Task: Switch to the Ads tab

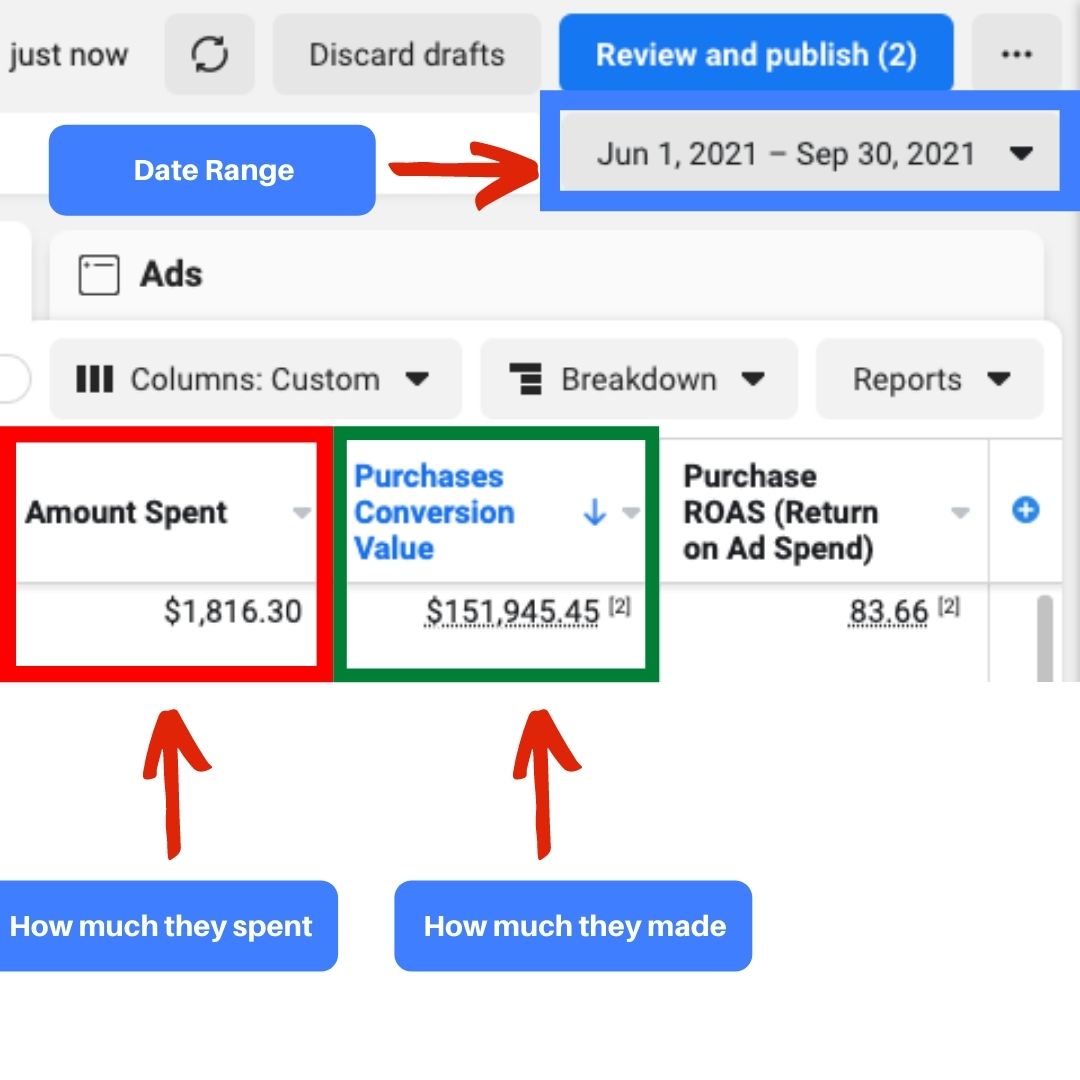Action: coord(170,274)
